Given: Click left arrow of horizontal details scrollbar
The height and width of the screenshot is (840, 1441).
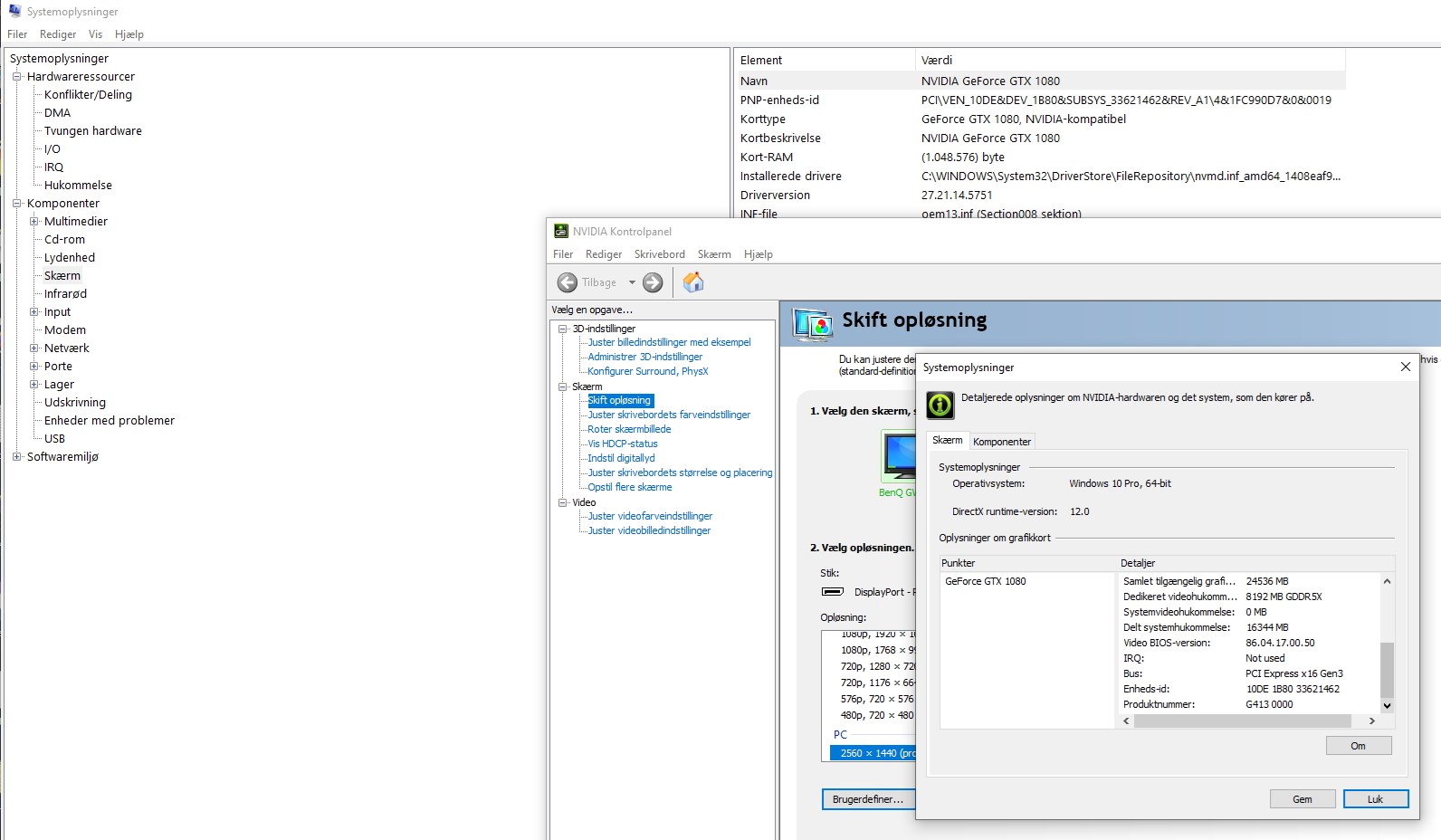Looking at the screenshot, I should (x=1127, y=721).
